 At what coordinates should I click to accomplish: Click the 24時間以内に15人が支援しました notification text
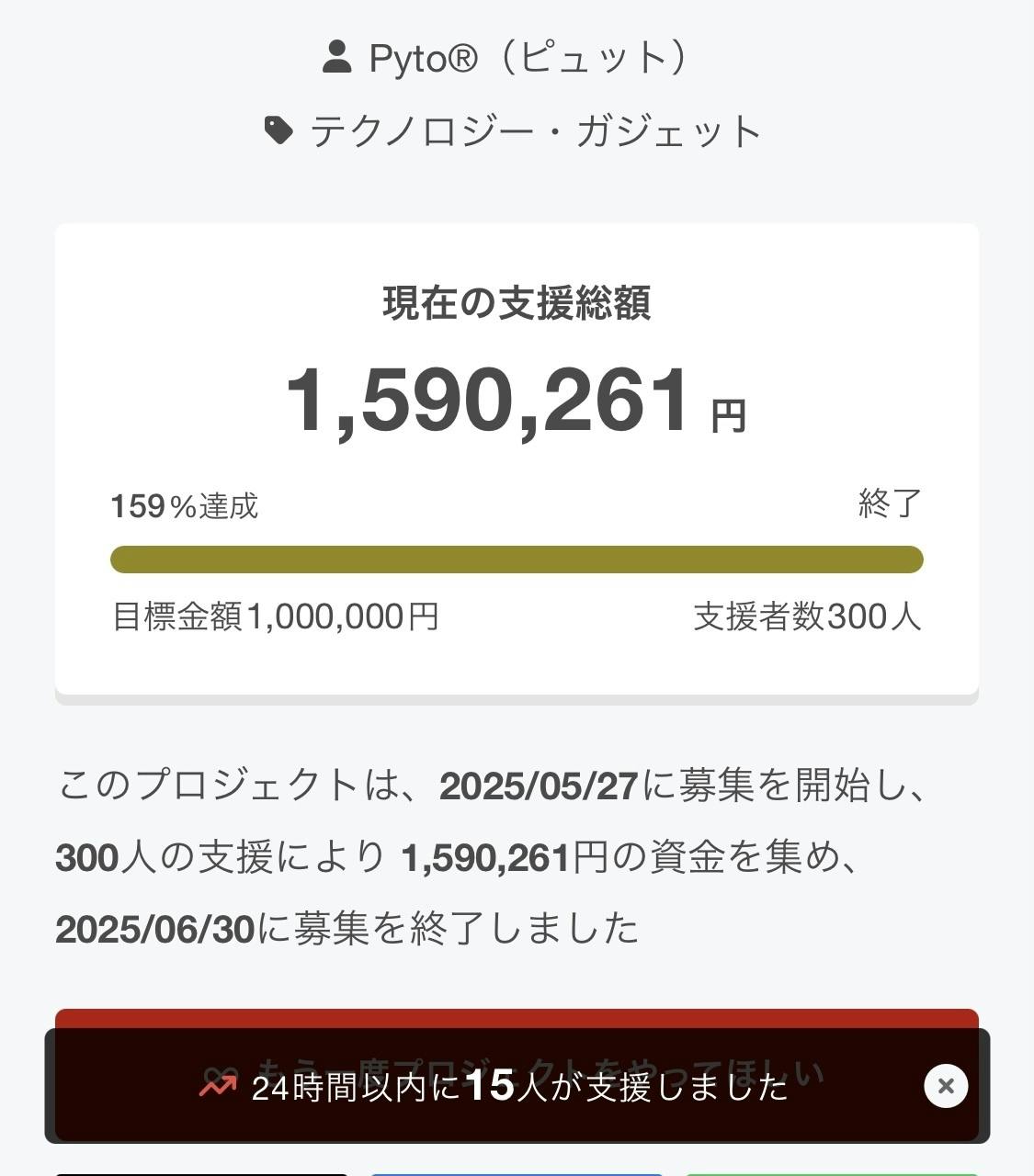519,1087
